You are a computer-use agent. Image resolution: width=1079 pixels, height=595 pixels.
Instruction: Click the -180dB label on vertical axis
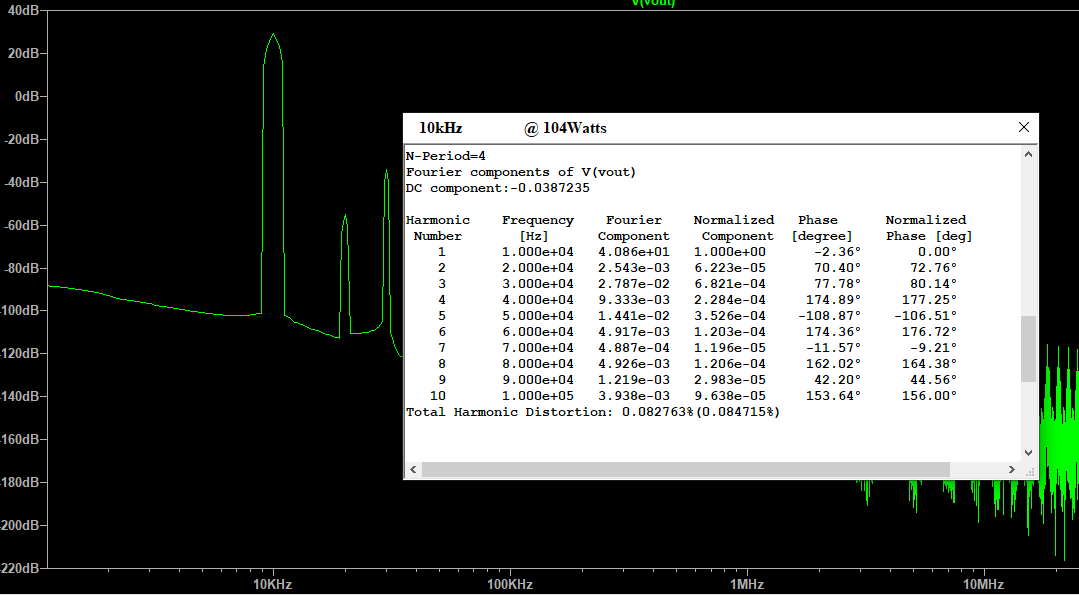tap(17, 482)
